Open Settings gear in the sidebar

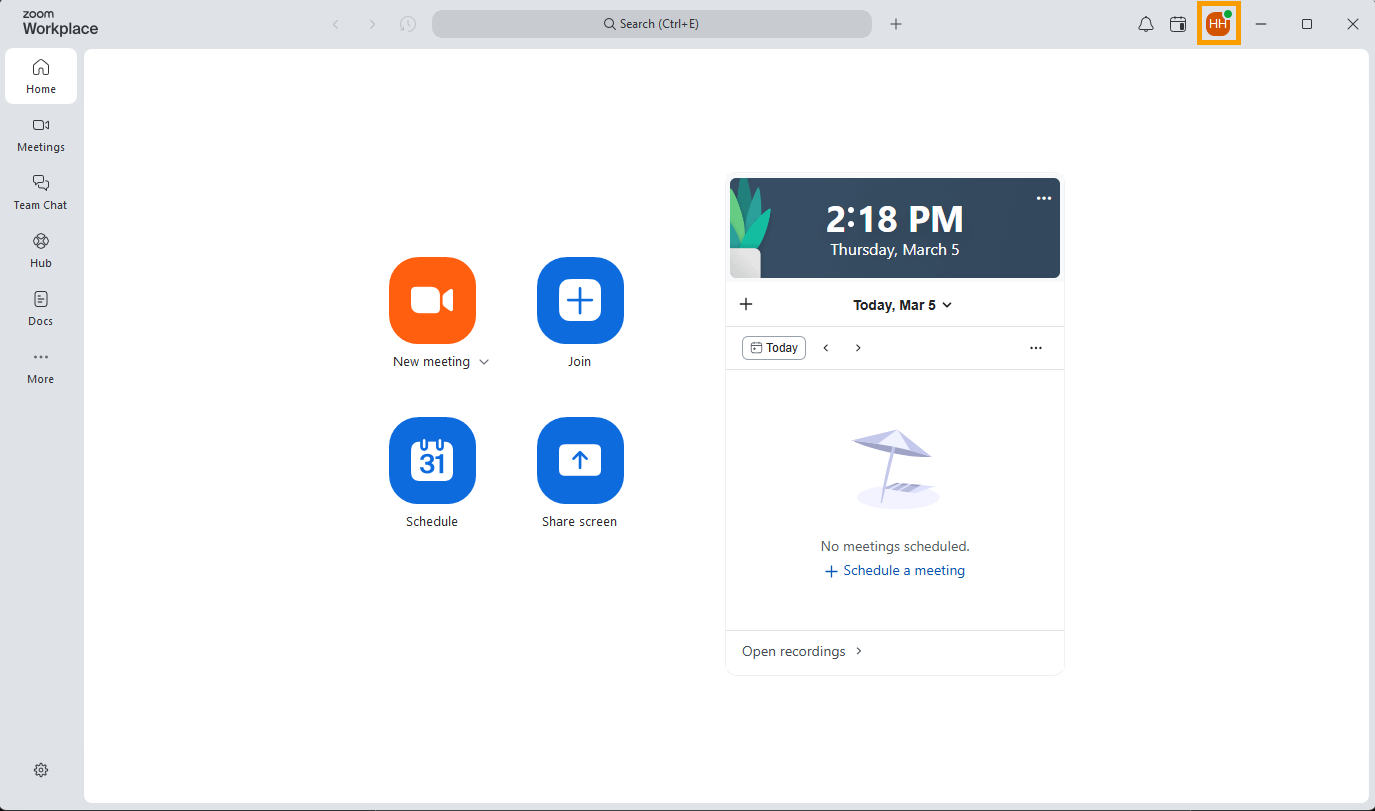tap(41, 770)
